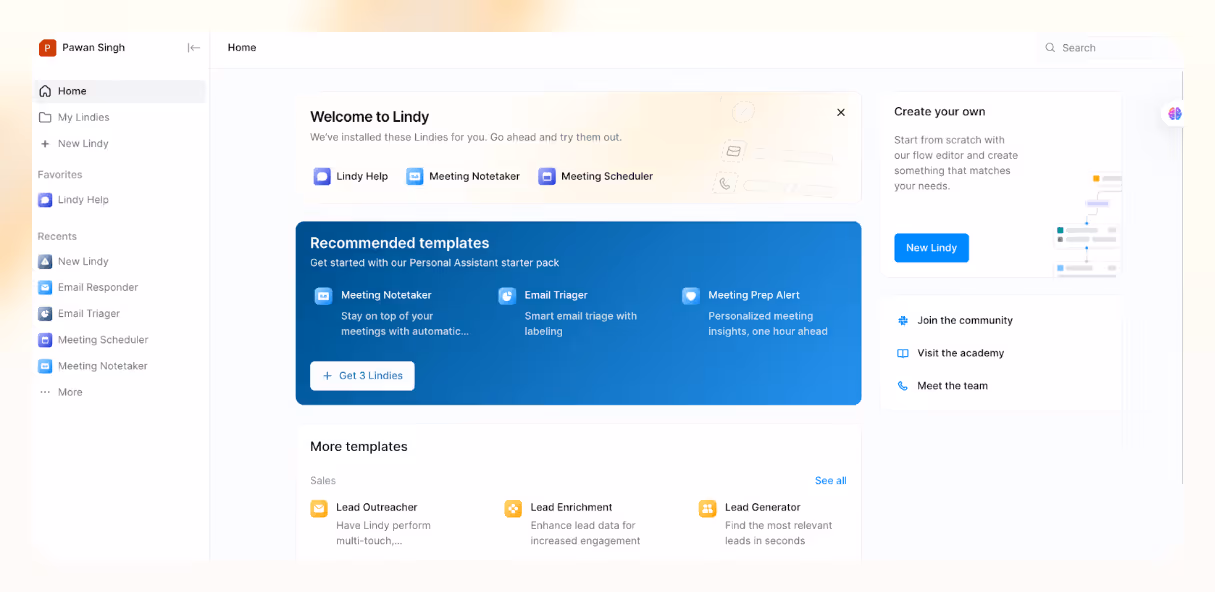1215x592 pixels.
Task: Open My Lindies in the sidebar
Action: [x=119, y=117]
